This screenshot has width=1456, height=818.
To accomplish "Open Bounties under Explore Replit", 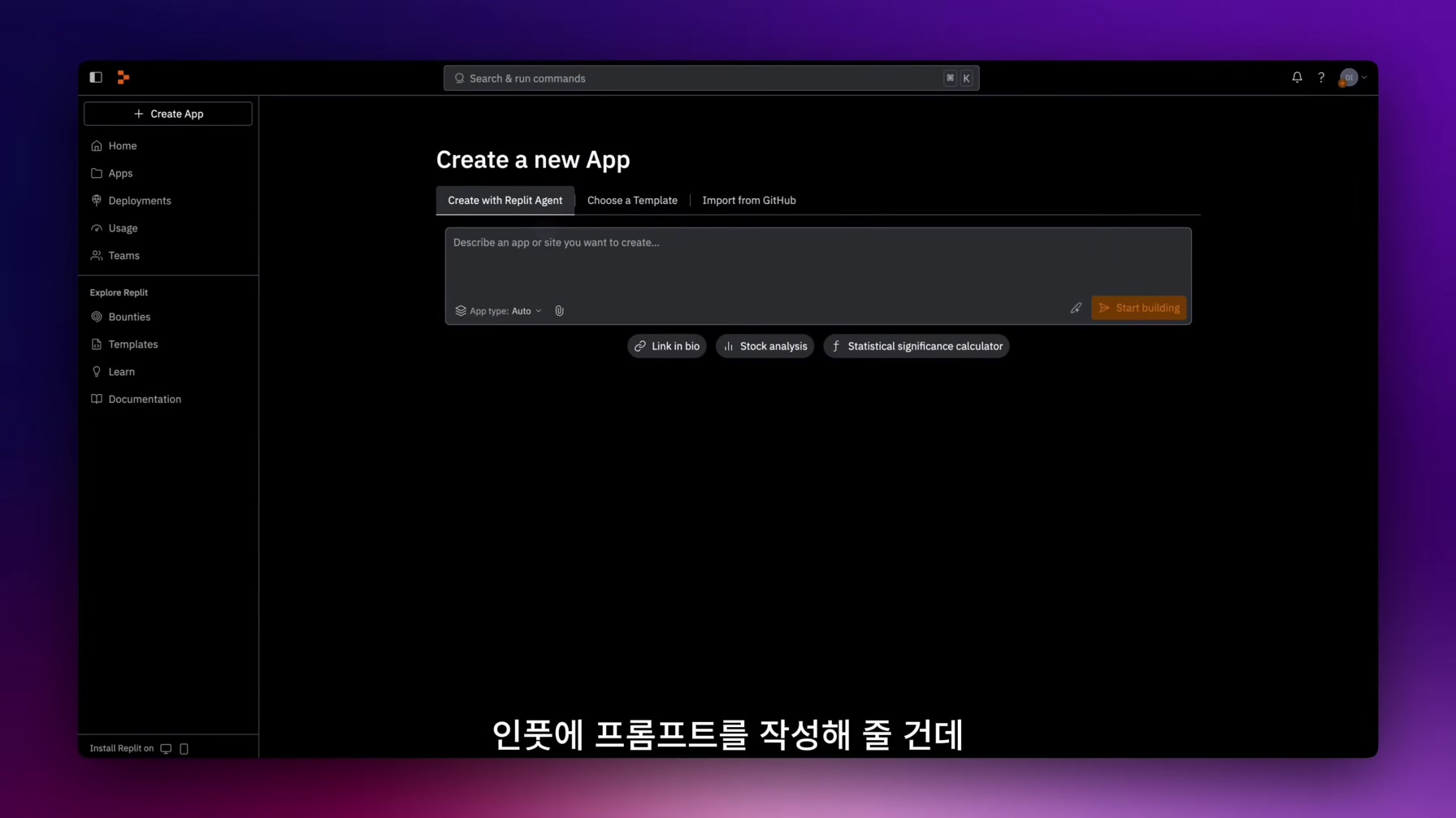I will (x=168, y=317).
